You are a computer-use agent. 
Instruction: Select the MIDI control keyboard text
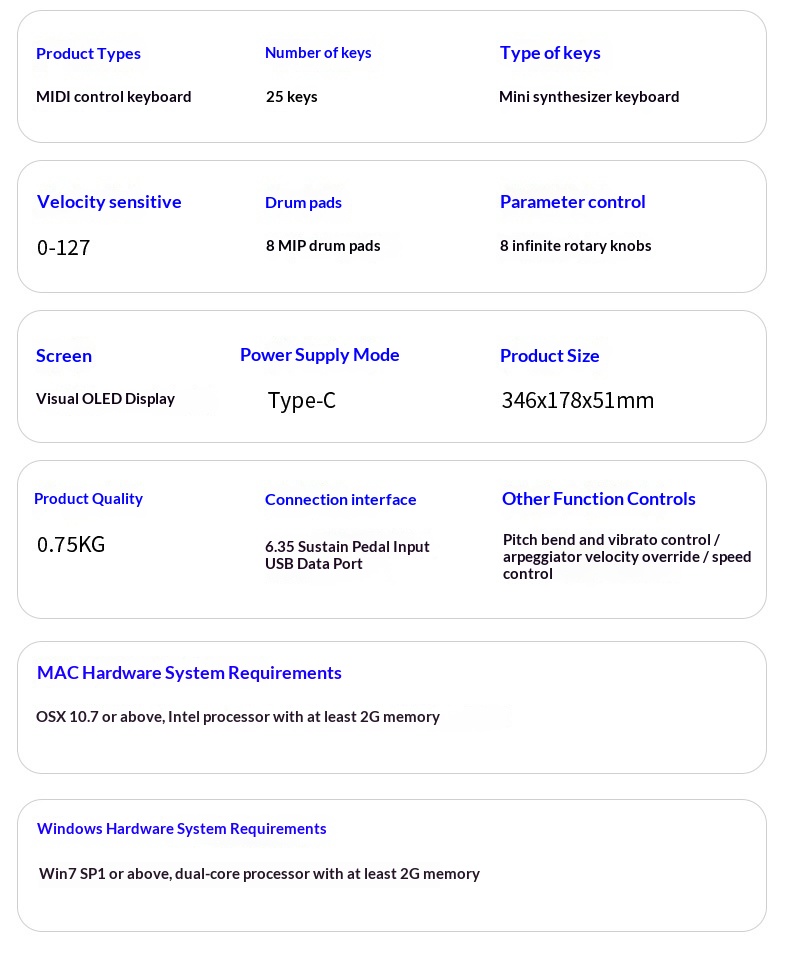coord(114,97)
